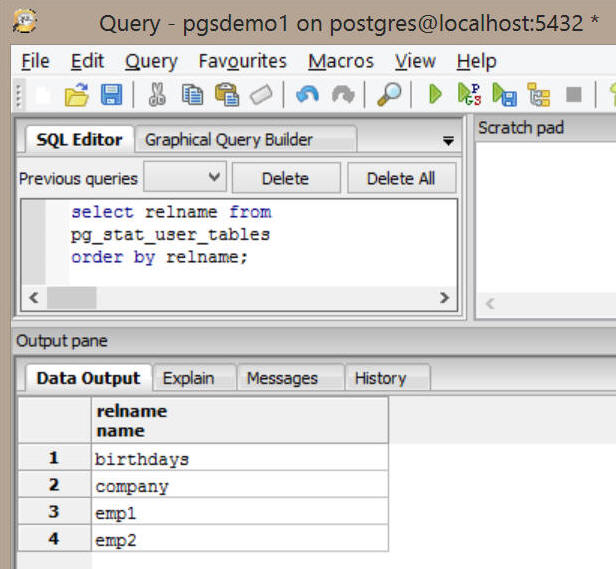616x569 pixels.
Task: Show the Explain tab
Action: (x=188, y=378)
